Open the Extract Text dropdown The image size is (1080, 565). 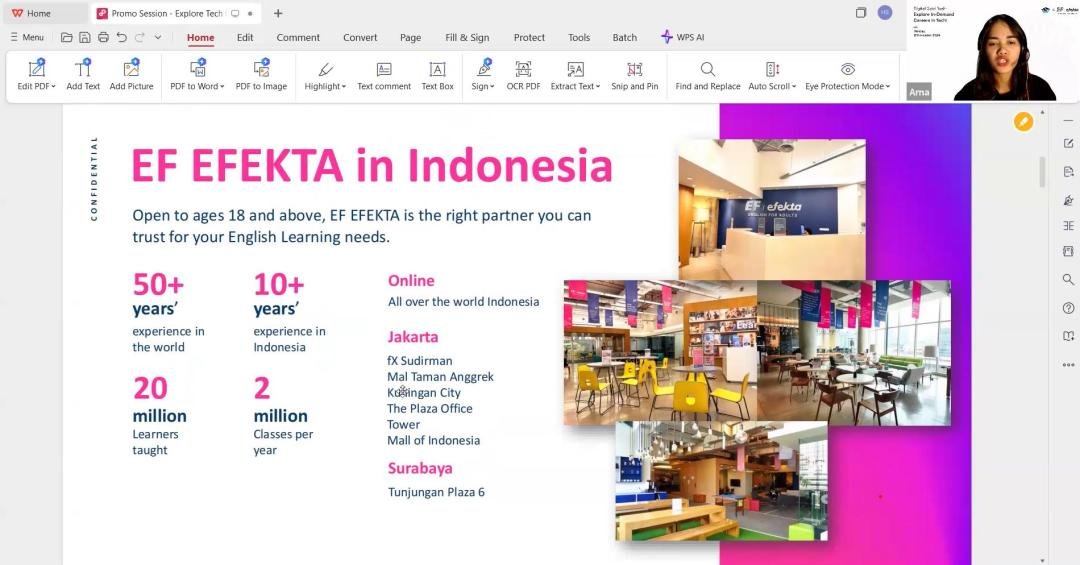click(575, 75)
